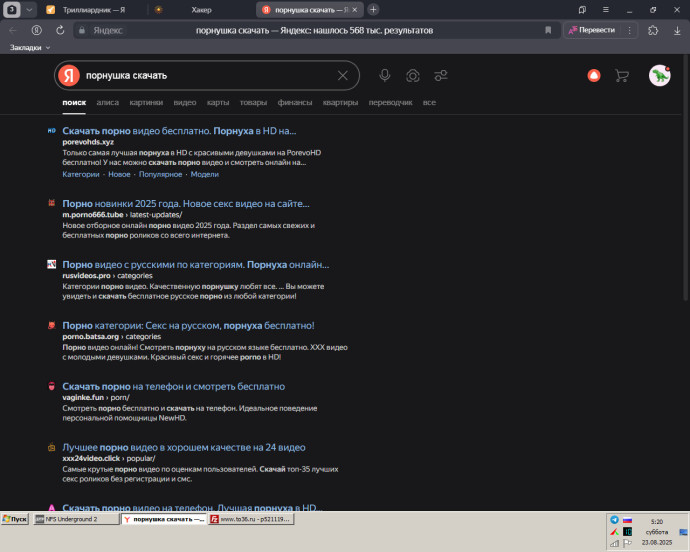This screenshot has width=690, height=552.
Task: Click the address bar page title
Action: coord(314,30)
